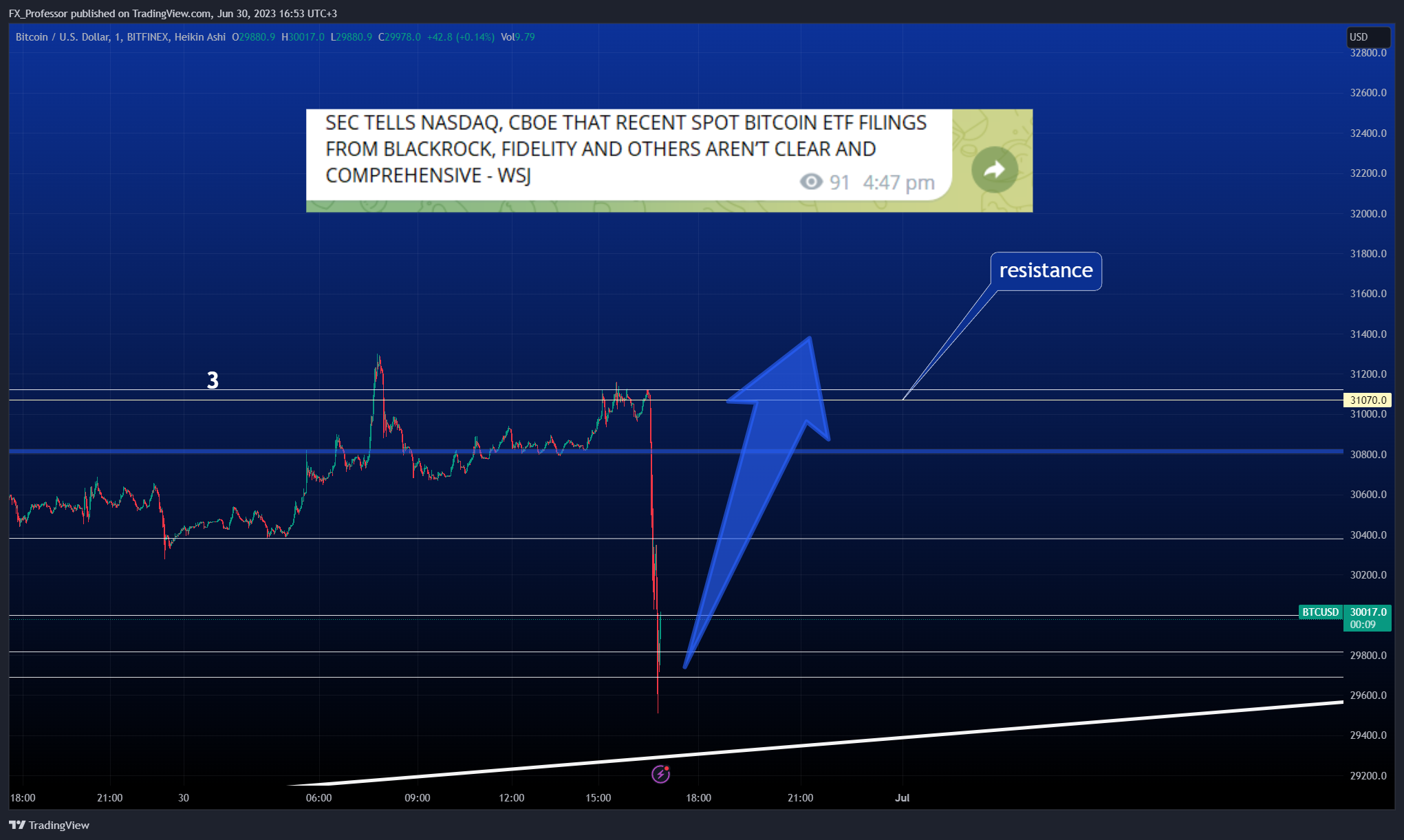Click the Heikin Ashi label in the chart header
Image resolution: width=1404 pixels, height=840 pixels.
pyautogui.click(x=199, y=37)
